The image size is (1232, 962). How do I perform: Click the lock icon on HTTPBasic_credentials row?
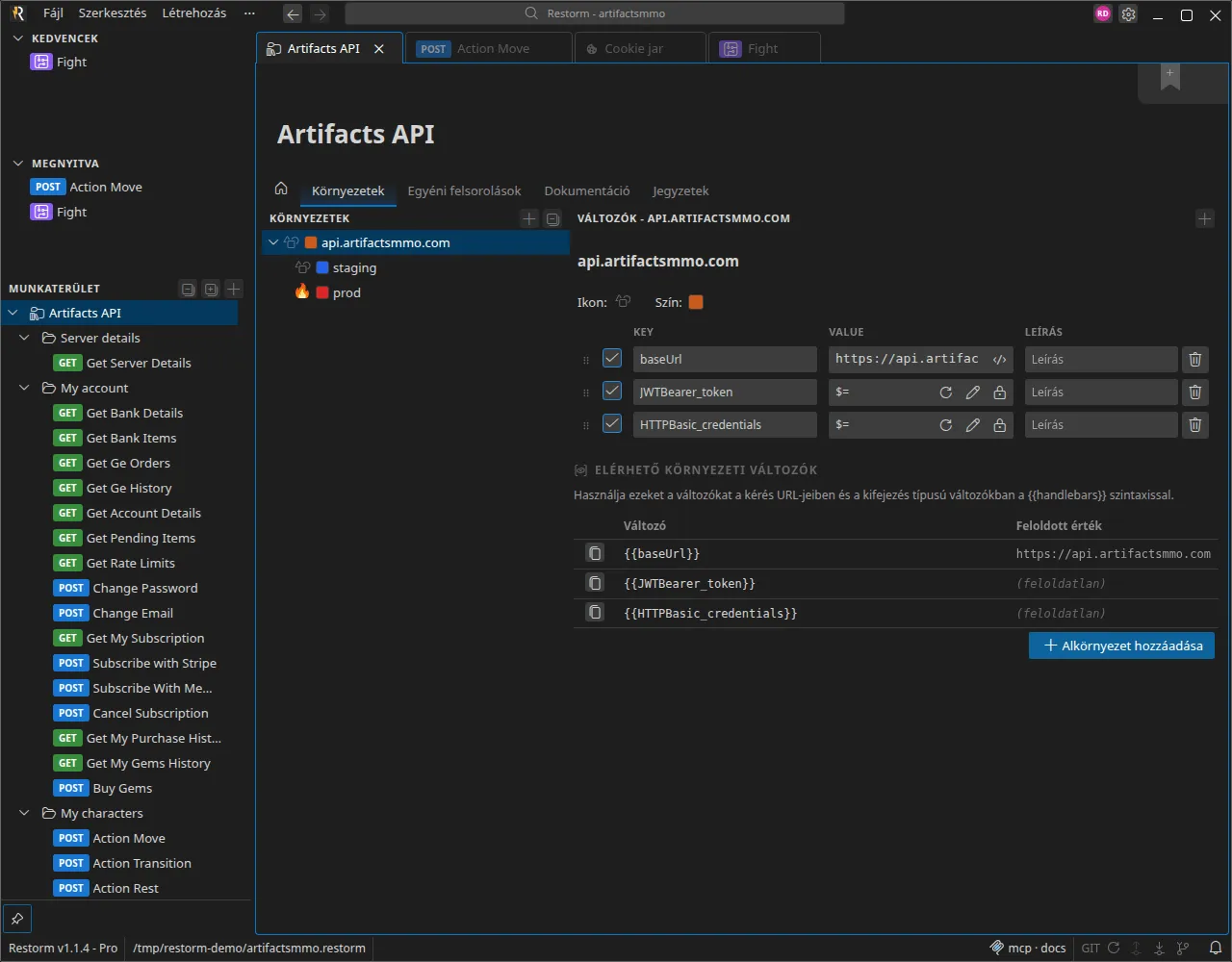1000,425
